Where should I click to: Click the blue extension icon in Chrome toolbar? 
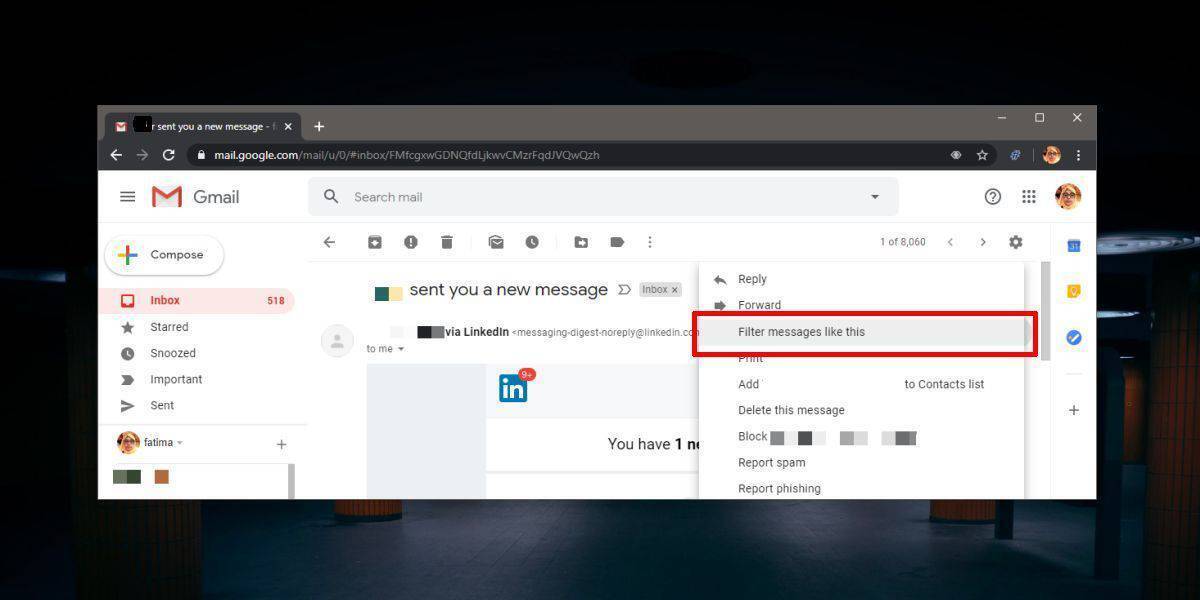1016,155
